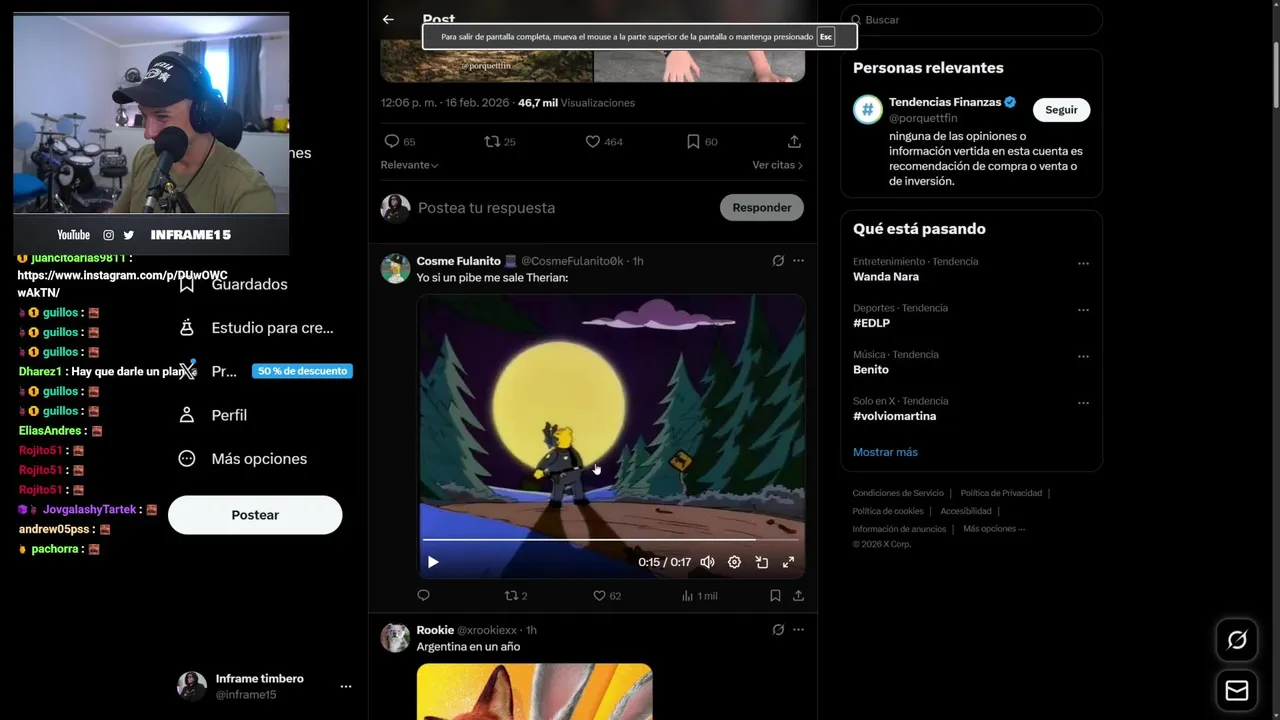Open Condiciones de Servicio footer link

click(x=898, y=493)
